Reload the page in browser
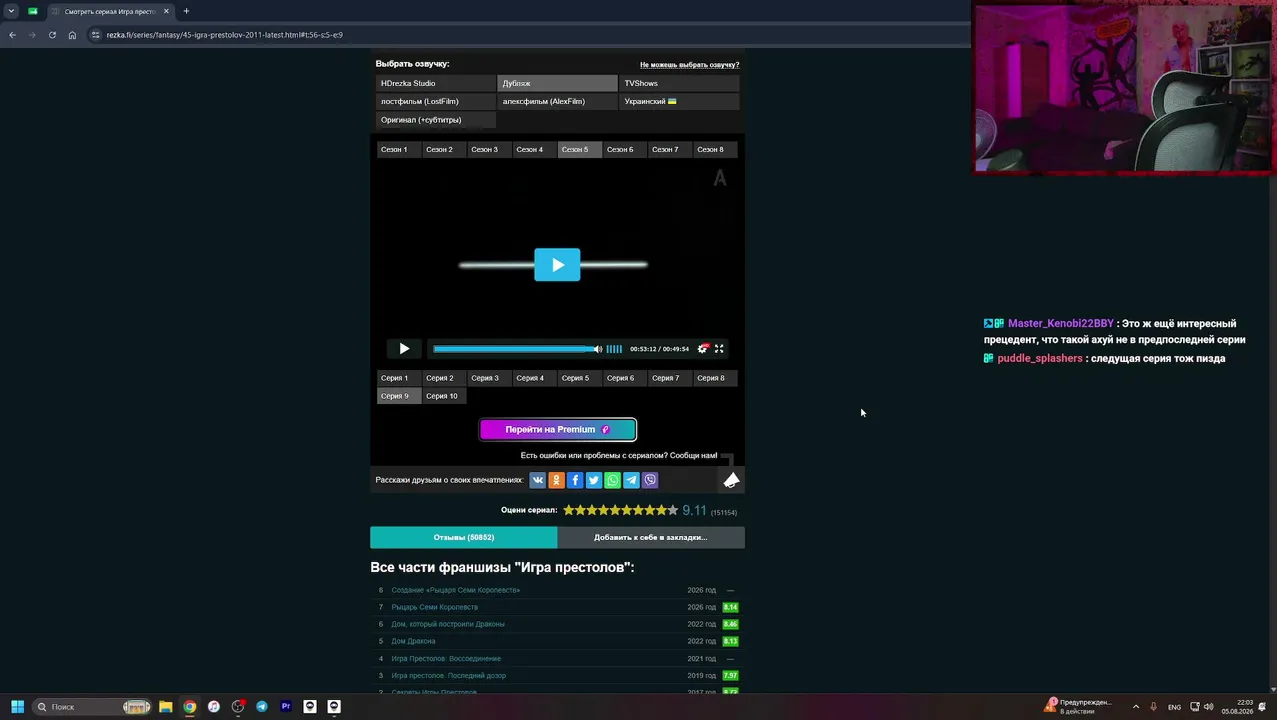This screenshot has height=720, width=1277. tap(52, 35)
